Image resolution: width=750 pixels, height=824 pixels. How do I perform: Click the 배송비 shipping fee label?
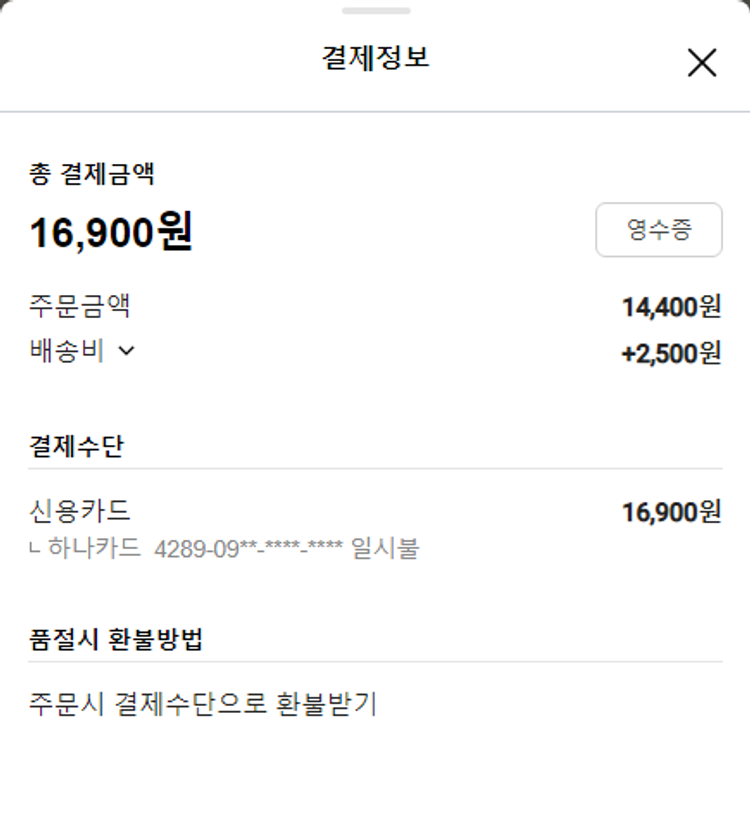coord(67,352)
